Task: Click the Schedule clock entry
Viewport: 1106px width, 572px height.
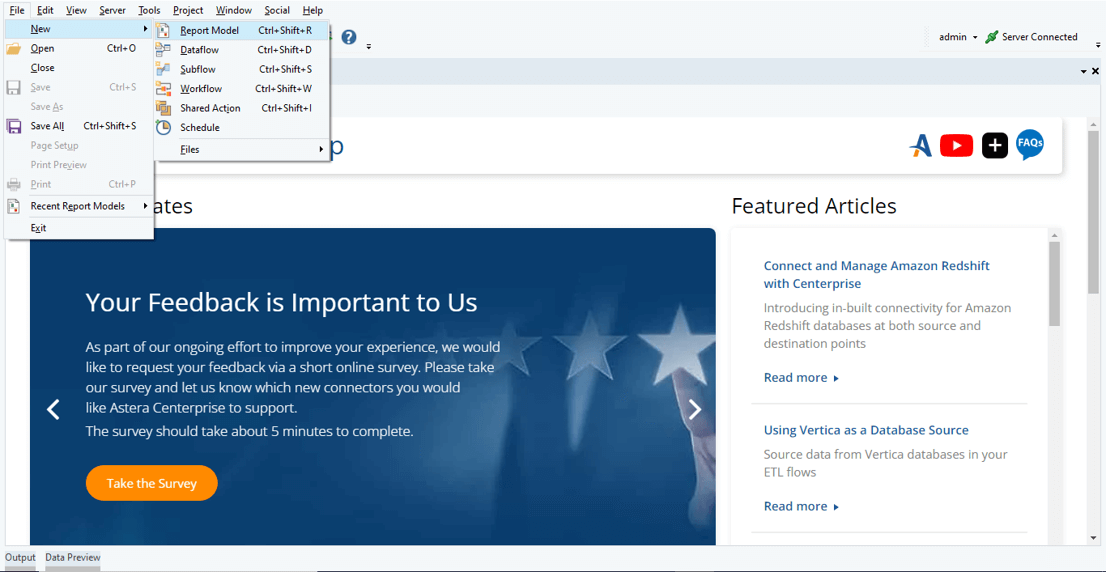Action: click(x=199, y=128)
